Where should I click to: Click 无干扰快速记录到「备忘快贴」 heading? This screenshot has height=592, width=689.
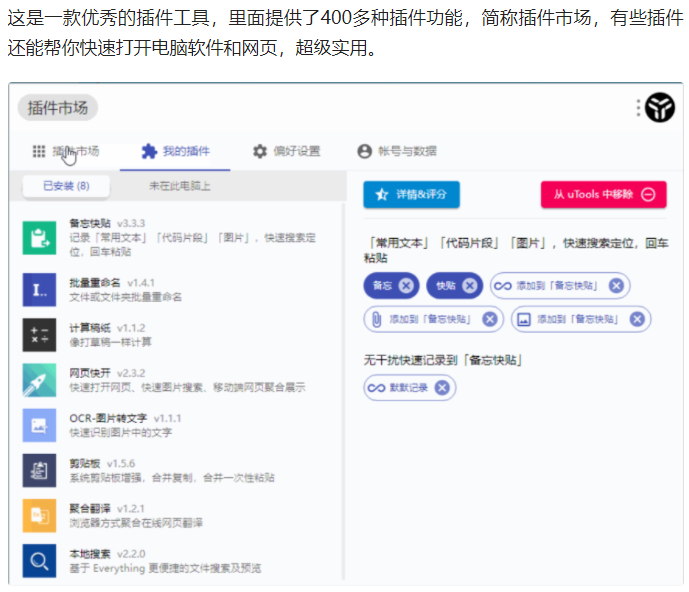[x=442, y=360]
